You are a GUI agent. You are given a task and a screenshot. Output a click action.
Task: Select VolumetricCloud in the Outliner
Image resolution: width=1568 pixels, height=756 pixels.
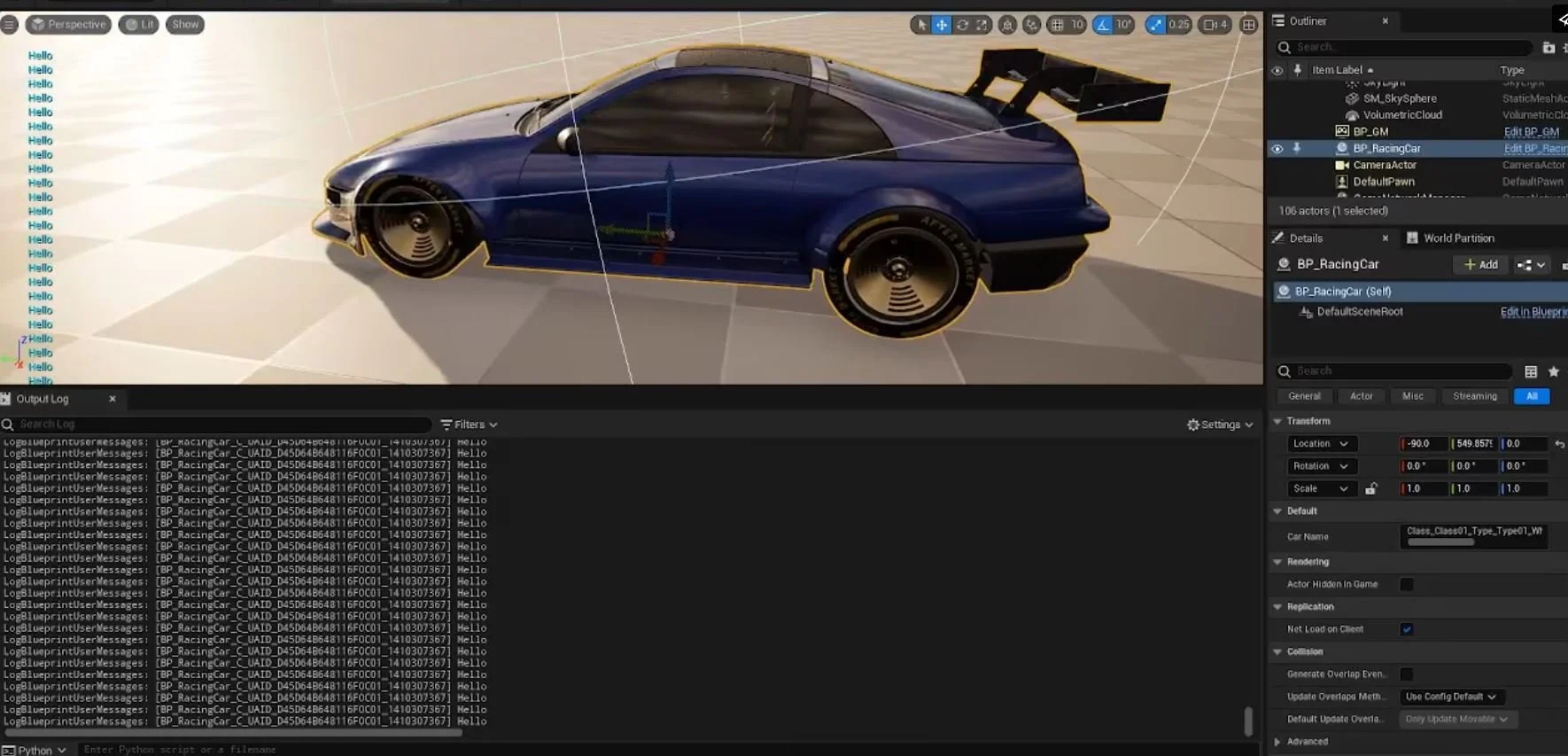click(x=1402, y=115)
